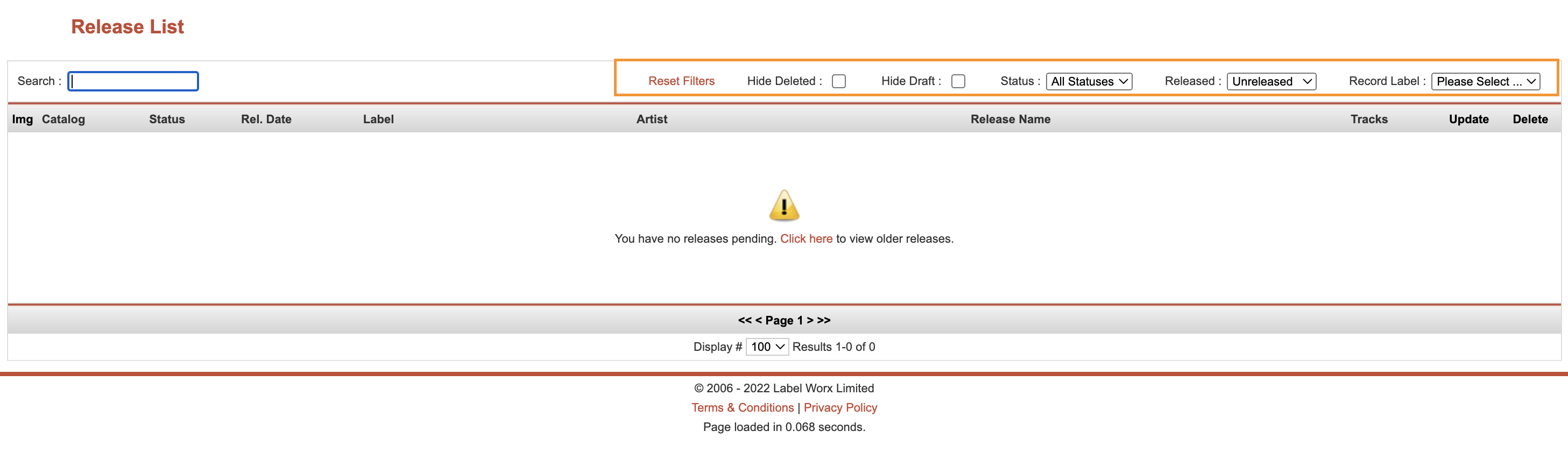Enable the Hide Draft checkbox

958,81
